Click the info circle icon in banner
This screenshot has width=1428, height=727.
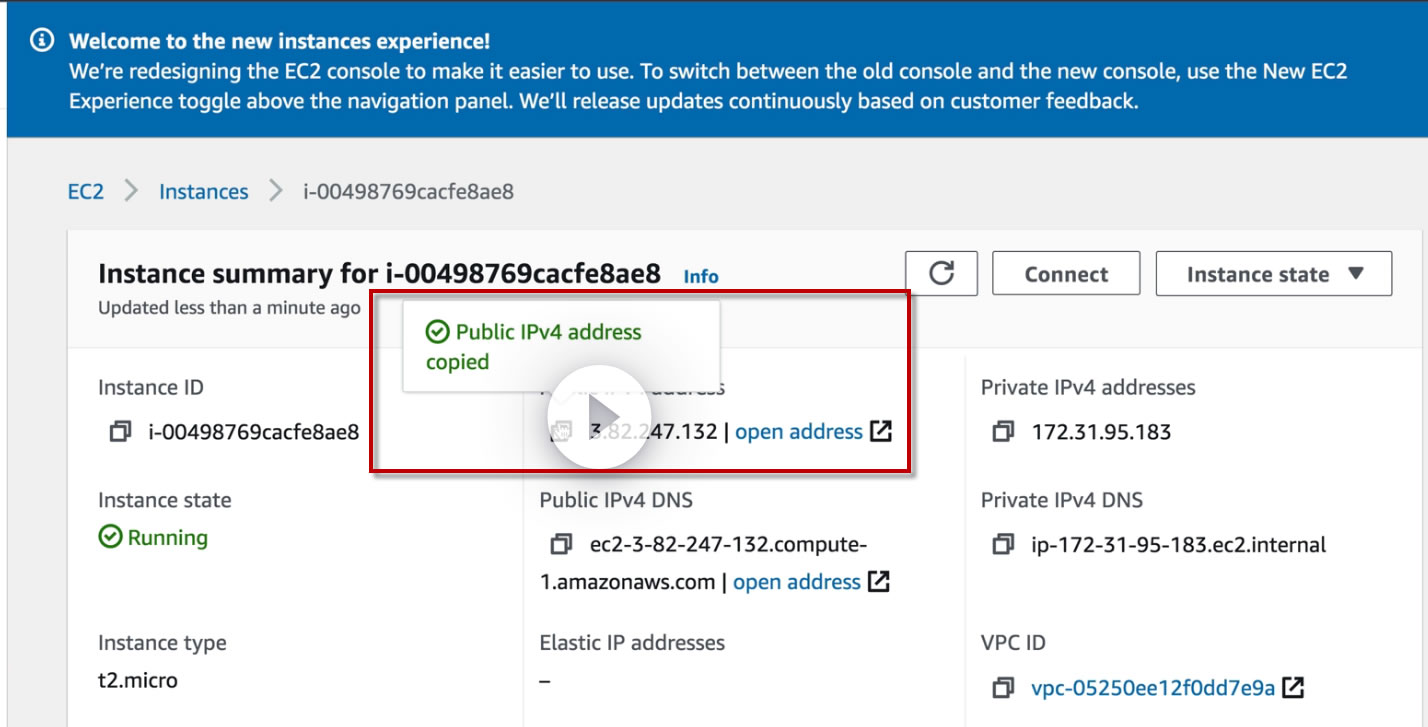pyautogui.click(x=41, y=41)
